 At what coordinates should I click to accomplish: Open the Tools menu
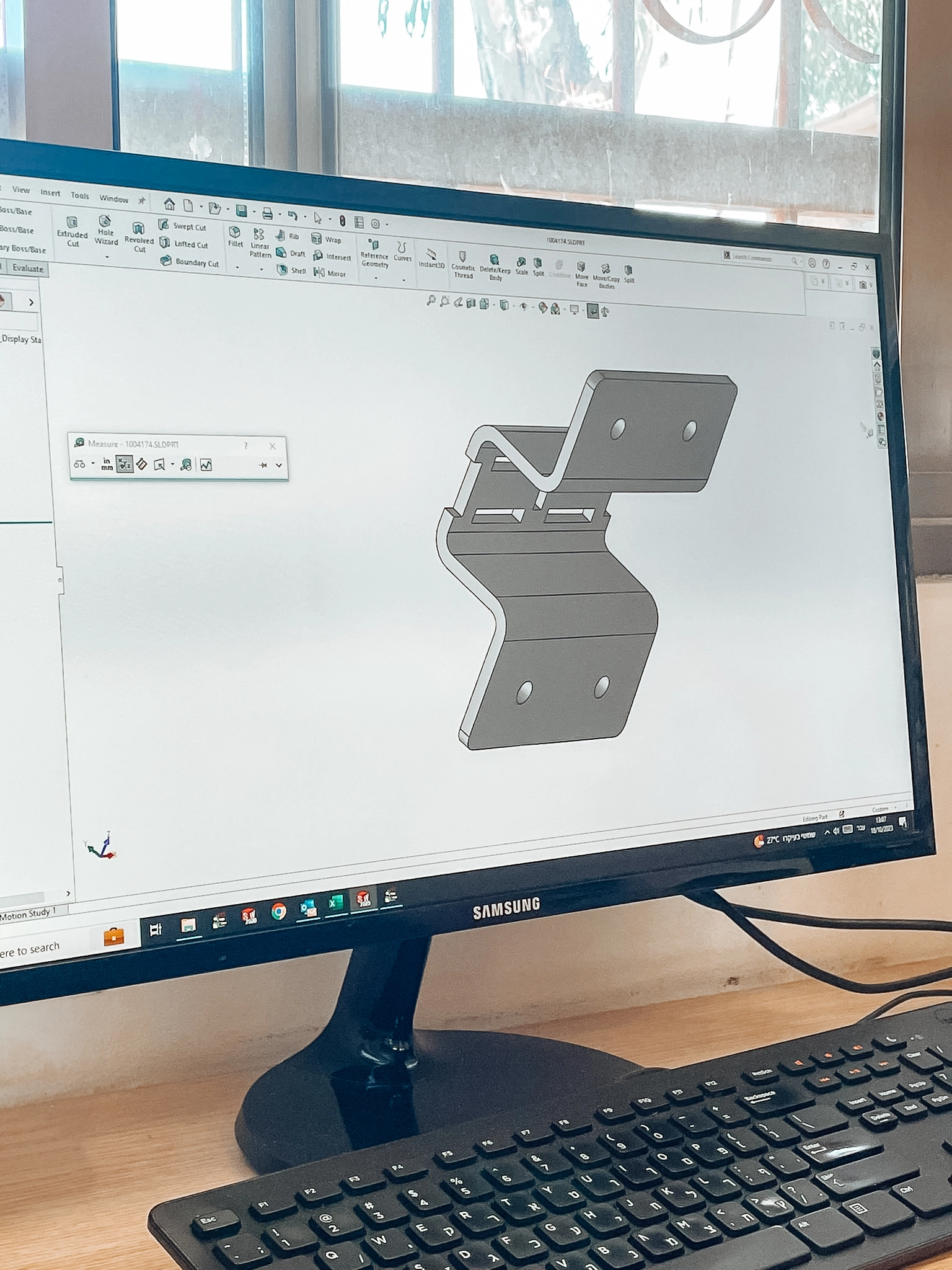tap(79, 195)
